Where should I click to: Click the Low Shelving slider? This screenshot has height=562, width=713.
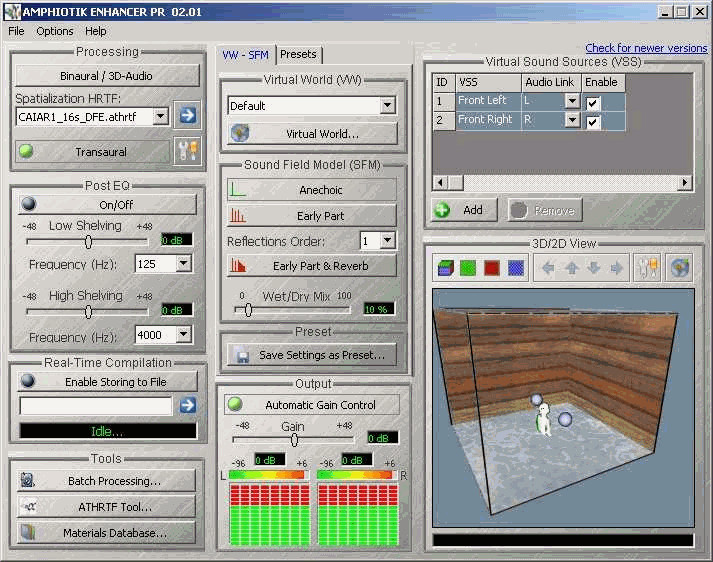(87, 241)
